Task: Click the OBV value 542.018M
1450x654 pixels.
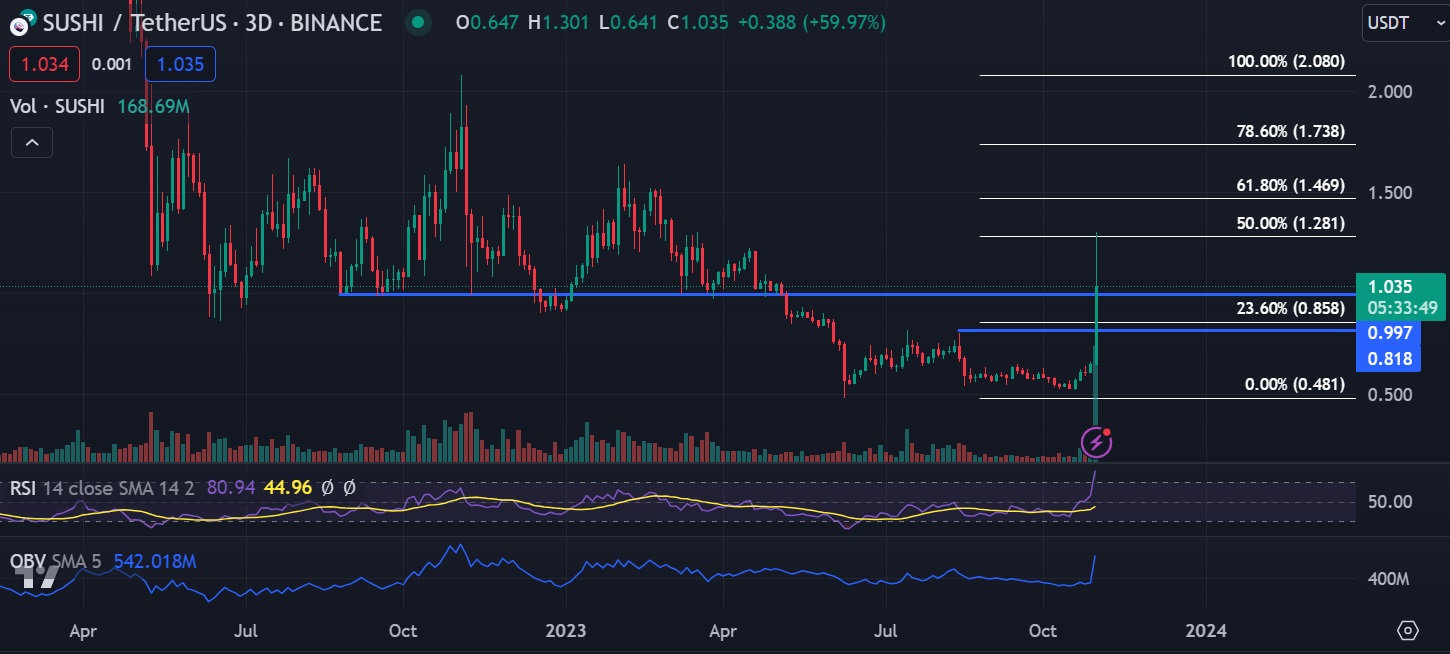Action: click(155, 562)
